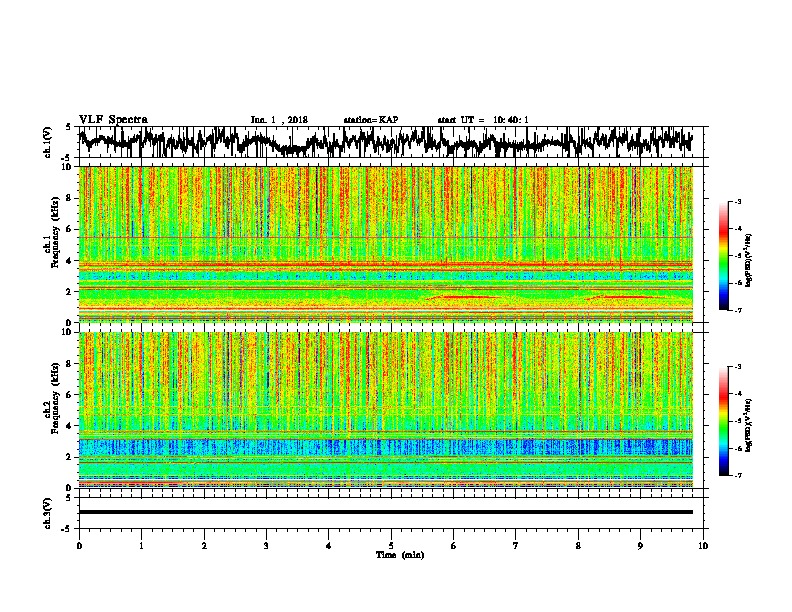Image resolution: width=792 pixels, height=612 pixels.
Task: Click the ch.2 colorbar log(PSD) label
Action: point(749,425)
